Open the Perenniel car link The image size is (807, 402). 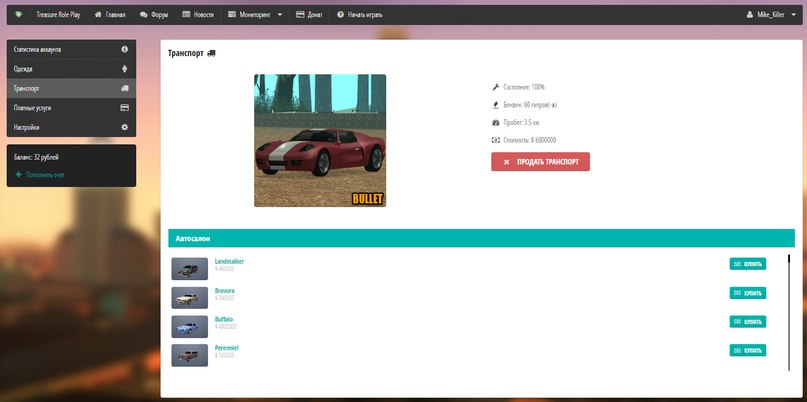point(226,348)
